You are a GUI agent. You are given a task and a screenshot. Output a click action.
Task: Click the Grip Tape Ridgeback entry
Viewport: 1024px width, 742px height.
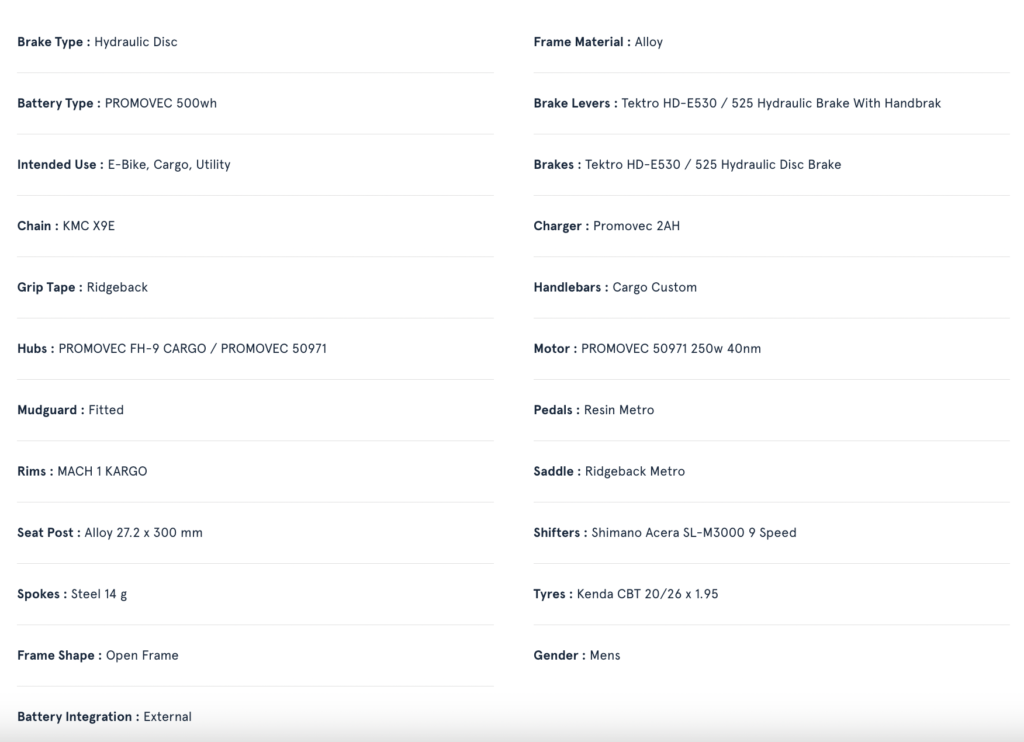tap(82, 287)
